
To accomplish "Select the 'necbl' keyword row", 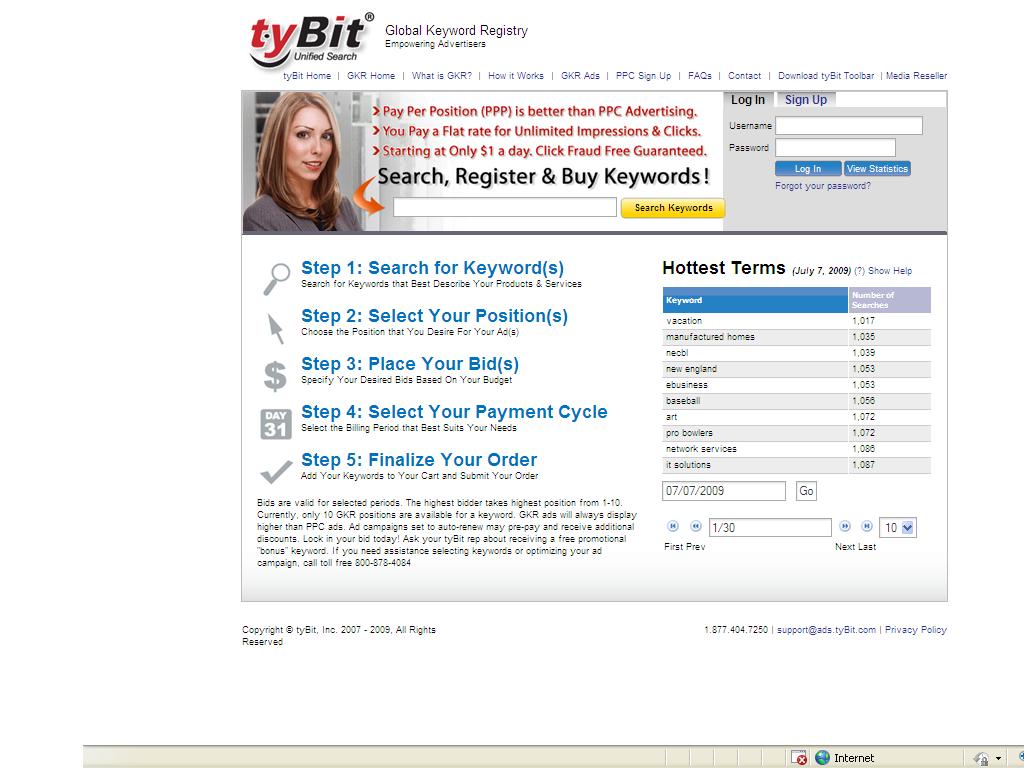I will (797, 353).
